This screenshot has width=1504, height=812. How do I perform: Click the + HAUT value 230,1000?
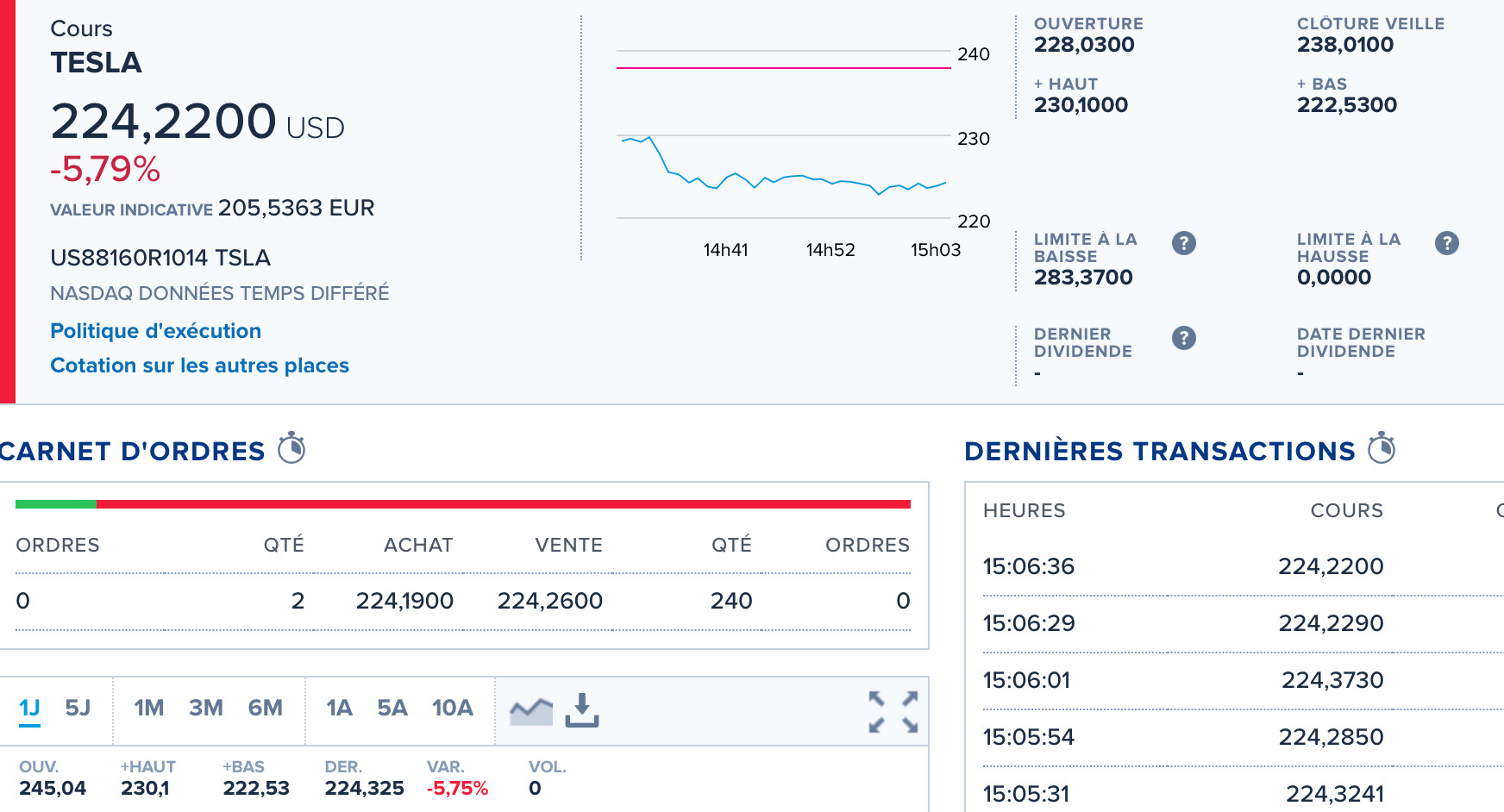click(x=1081, y=105)
